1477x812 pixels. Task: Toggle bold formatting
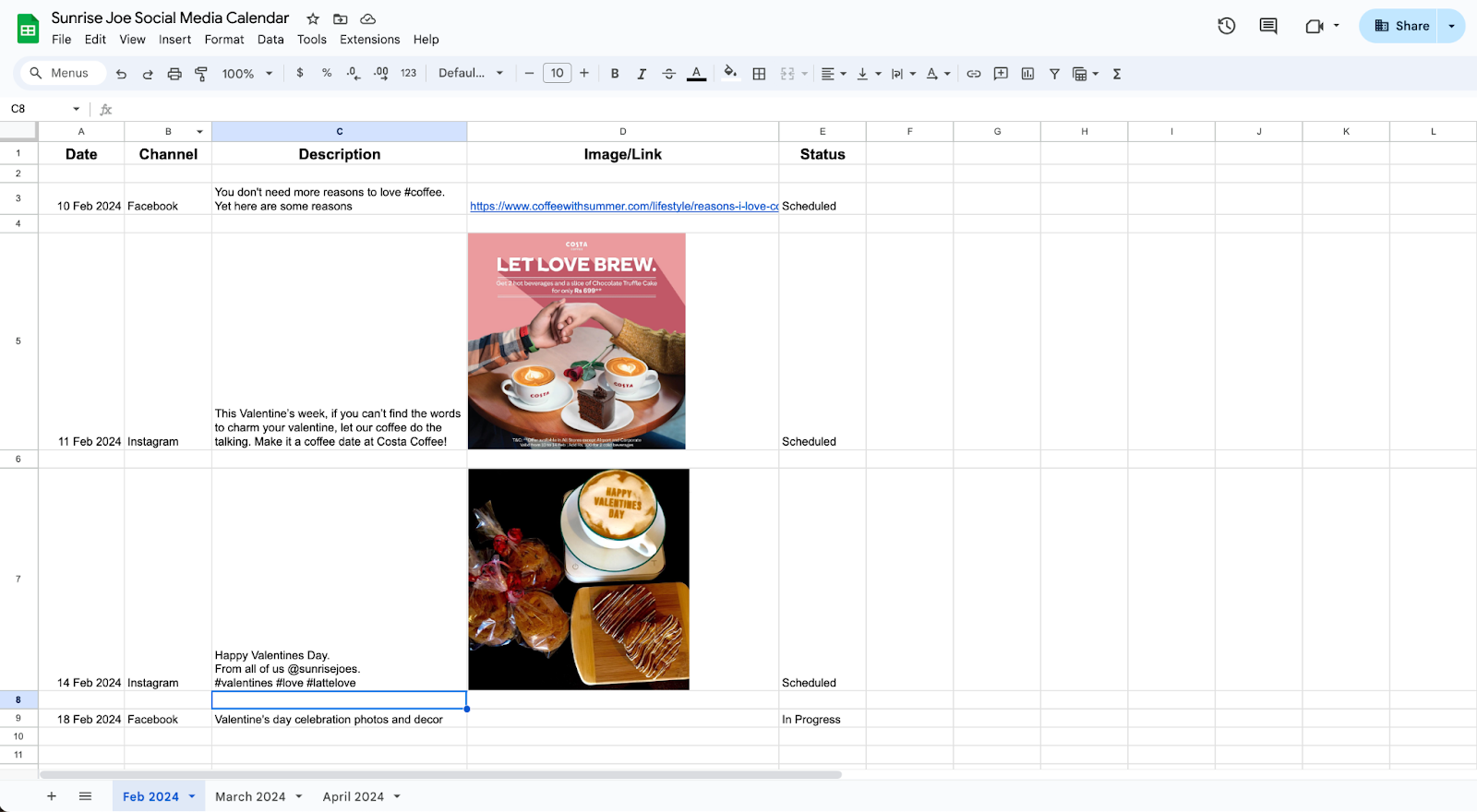(615, 74)
